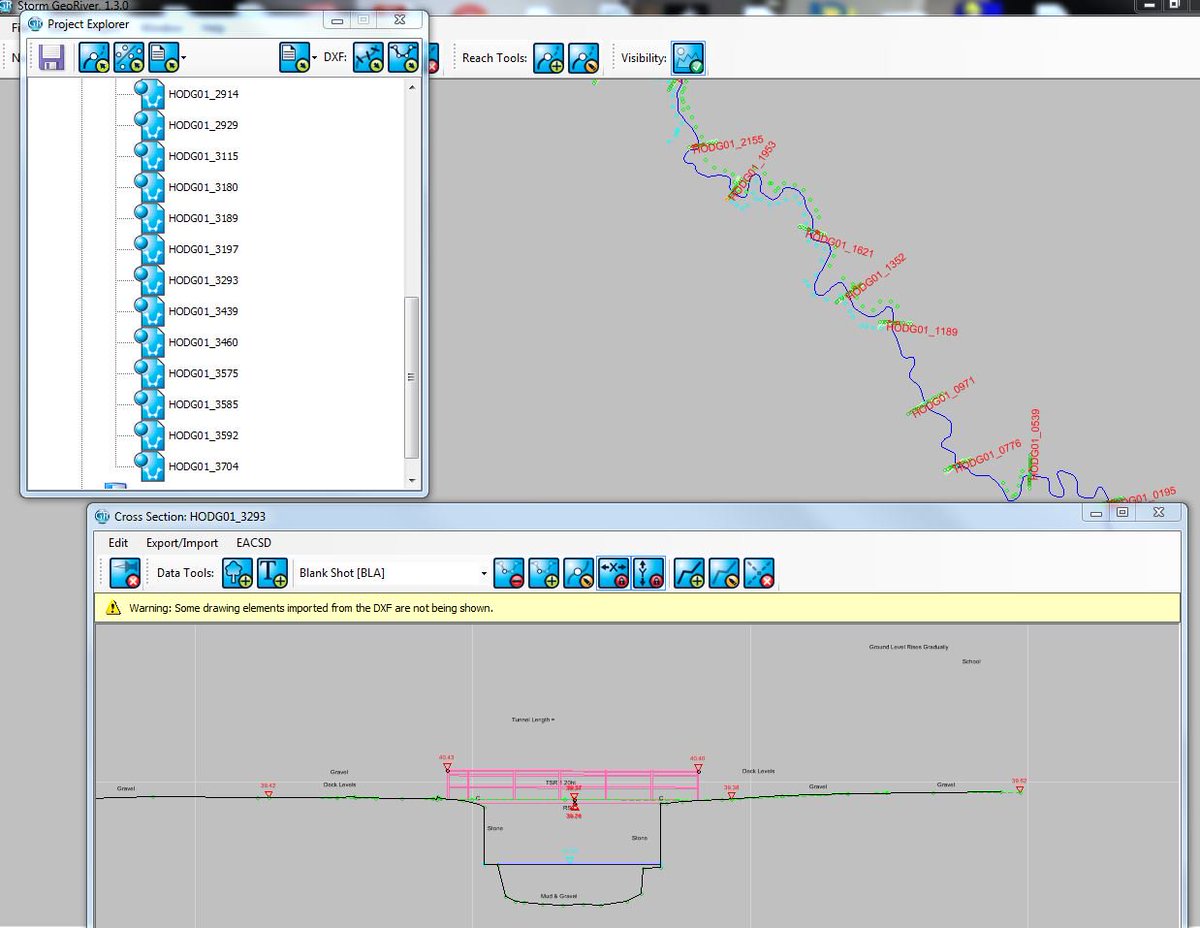Click the document import icon left of the DXF label
Screen dimensions: 1200x928
pos(294,57)
